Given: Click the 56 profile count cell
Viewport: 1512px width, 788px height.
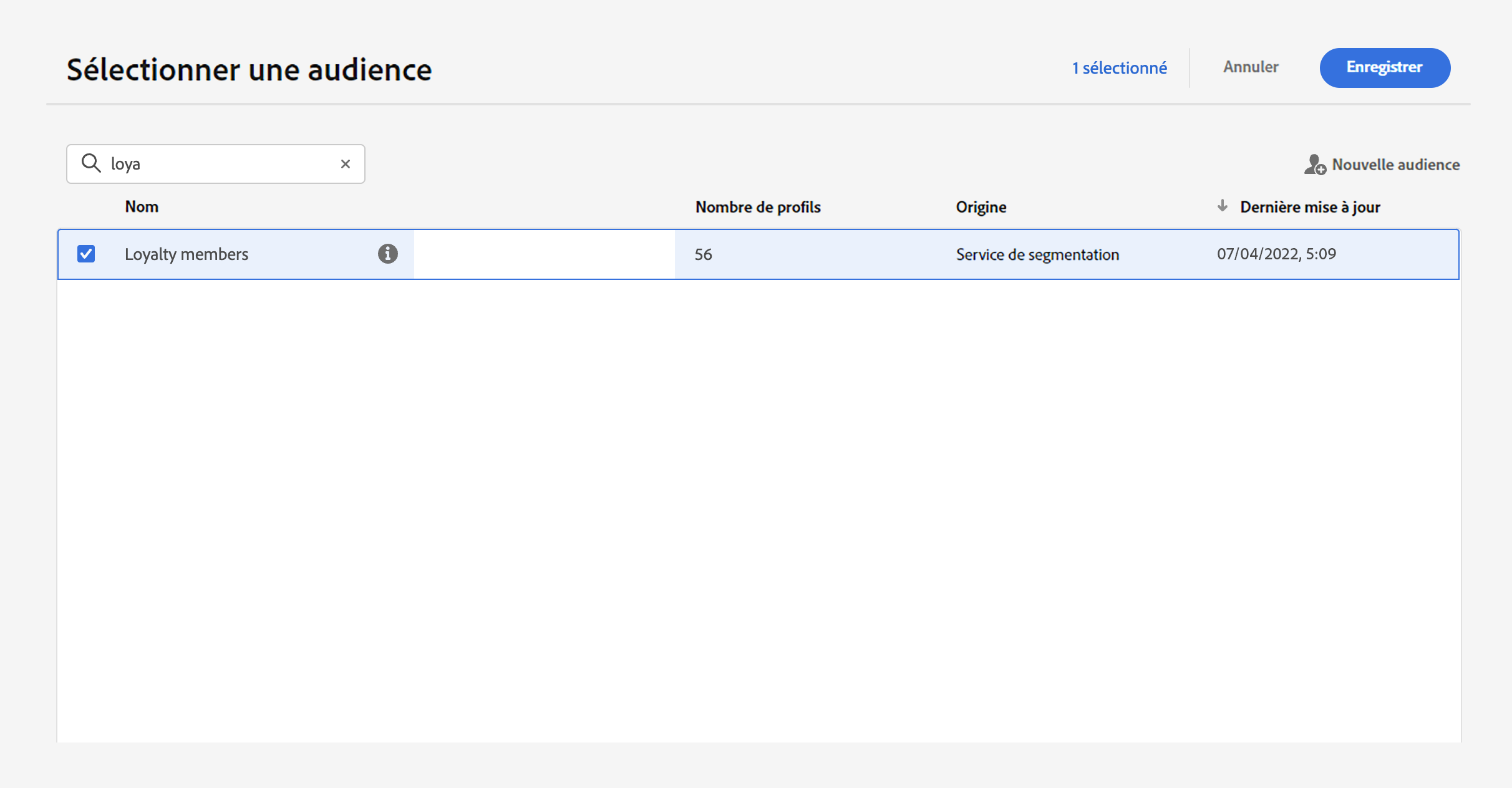Looking at the screenshot, I should (x=703, y=254).
